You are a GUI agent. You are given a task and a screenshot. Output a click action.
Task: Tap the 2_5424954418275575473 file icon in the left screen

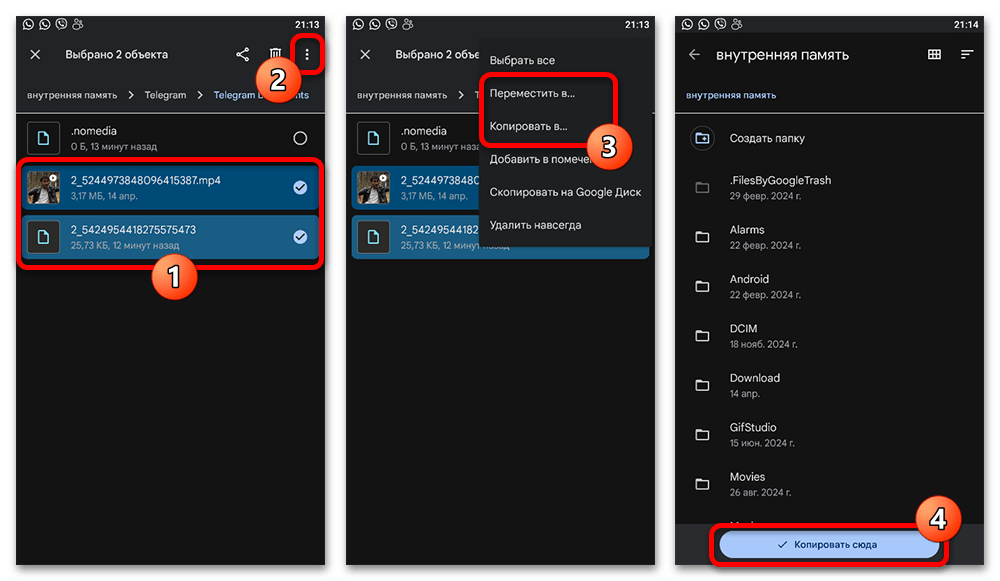pyautogui.click(x=43, y=237)
